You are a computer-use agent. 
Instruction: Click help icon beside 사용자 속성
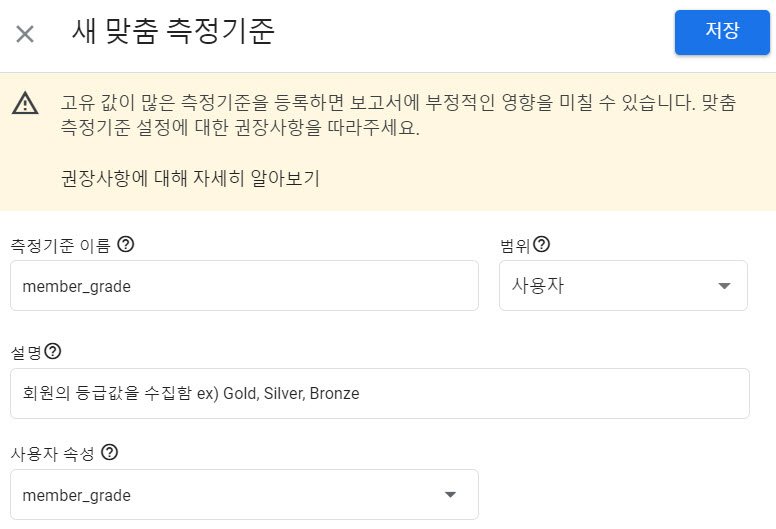[110, 452]
